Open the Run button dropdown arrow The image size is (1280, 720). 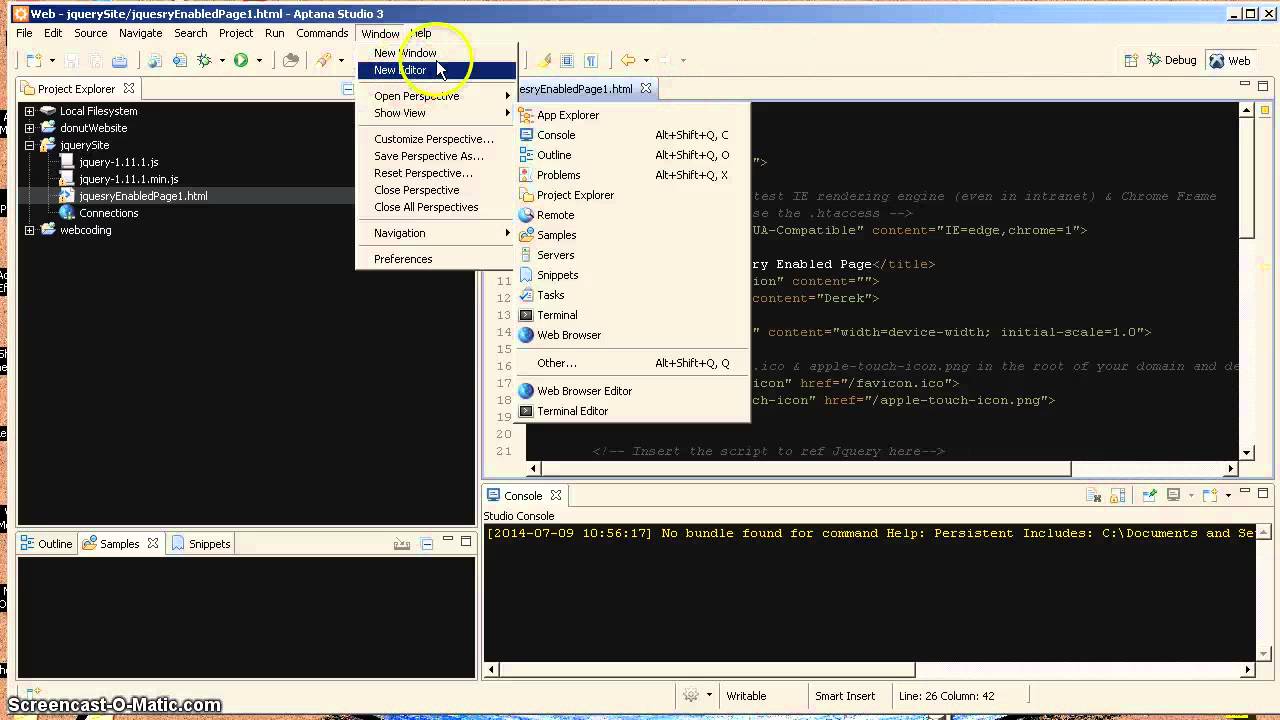coord(258,61)
